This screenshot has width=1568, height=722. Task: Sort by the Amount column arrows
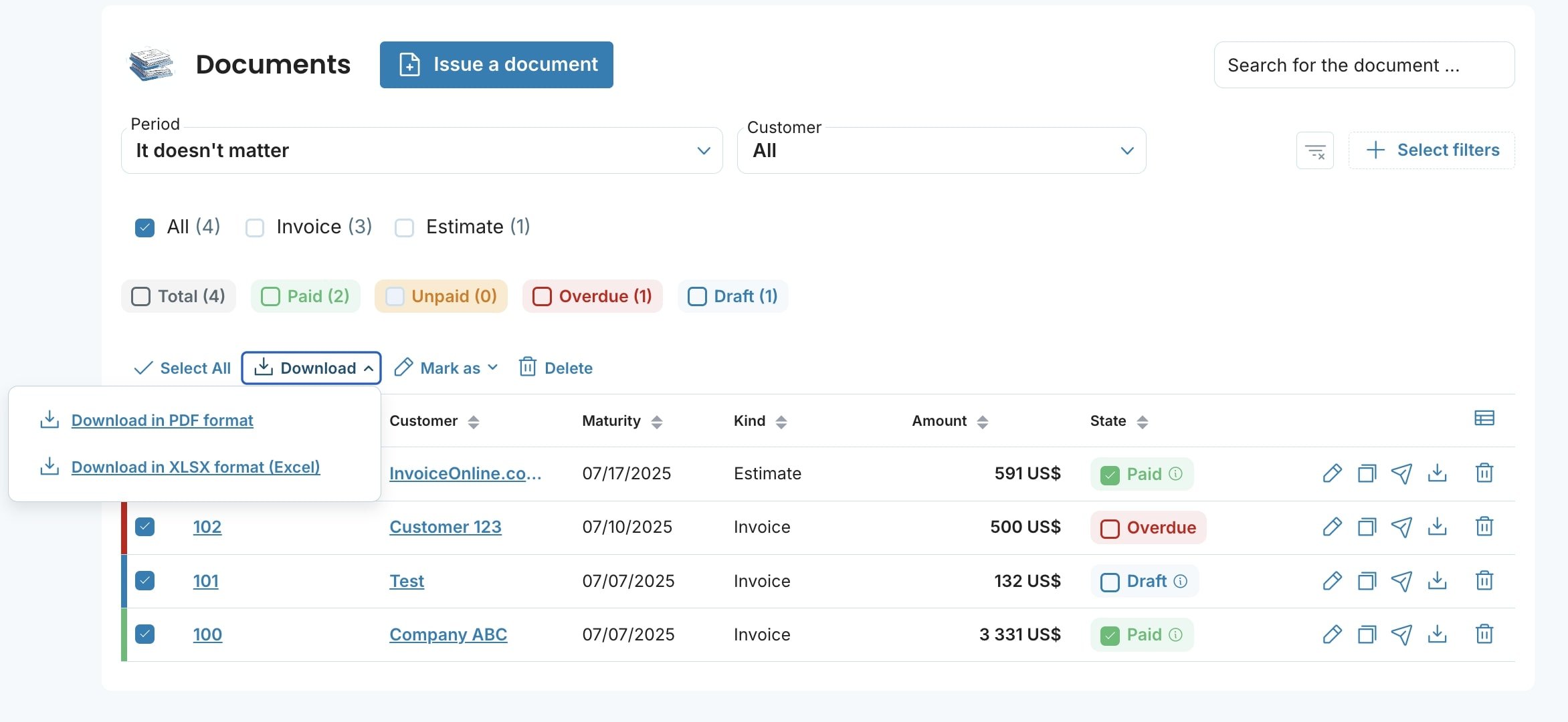pyautogui.click(x=982, y=422)
